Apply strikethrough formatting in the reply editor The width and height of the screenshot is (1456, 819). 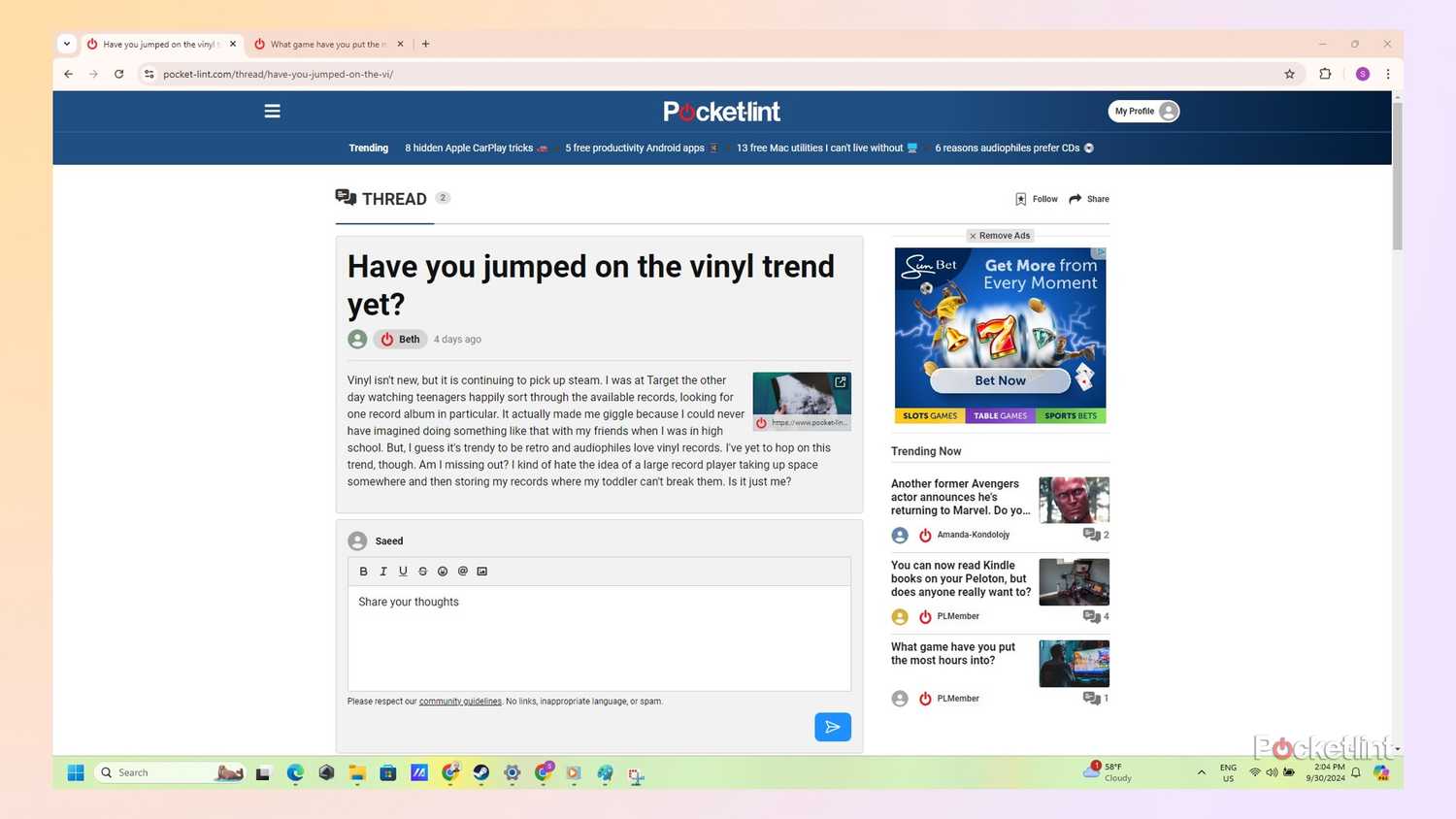422,572
